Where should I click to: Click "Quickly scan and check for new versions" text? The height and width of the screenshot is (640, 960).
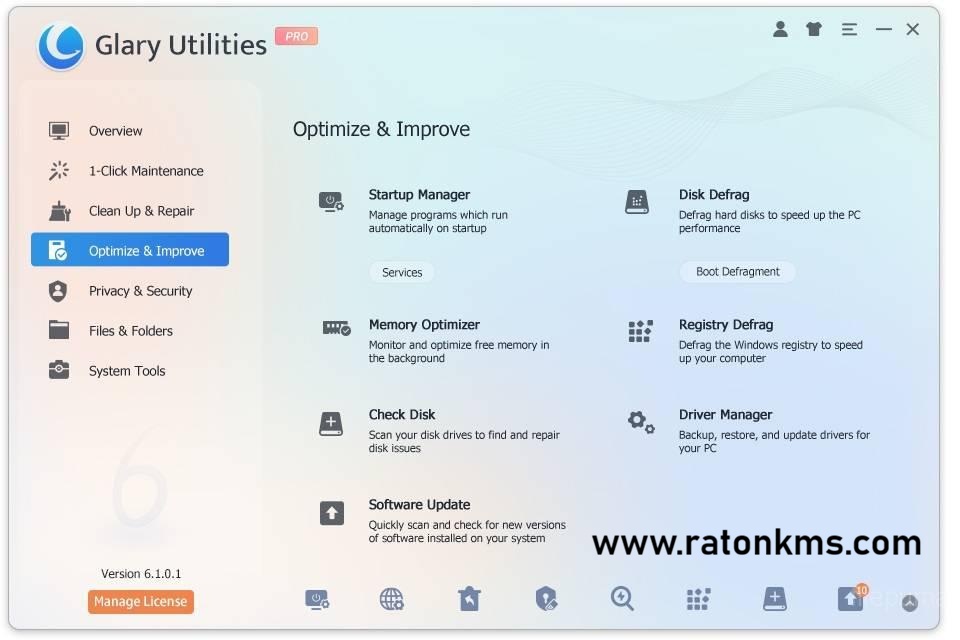coord(467,532)
